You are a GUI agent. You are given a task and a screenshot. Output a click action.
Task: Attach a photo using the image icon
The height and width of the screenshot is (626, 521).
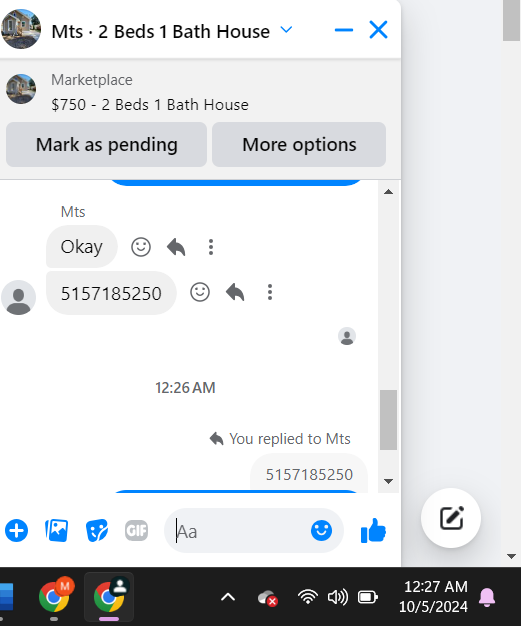tap(57, 531)
